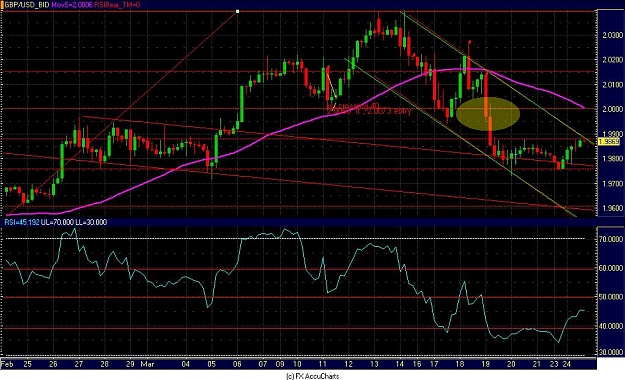Click the 1.9800 price axis label
The width and height of the screenshot is (625, 380).
(612, 159)
